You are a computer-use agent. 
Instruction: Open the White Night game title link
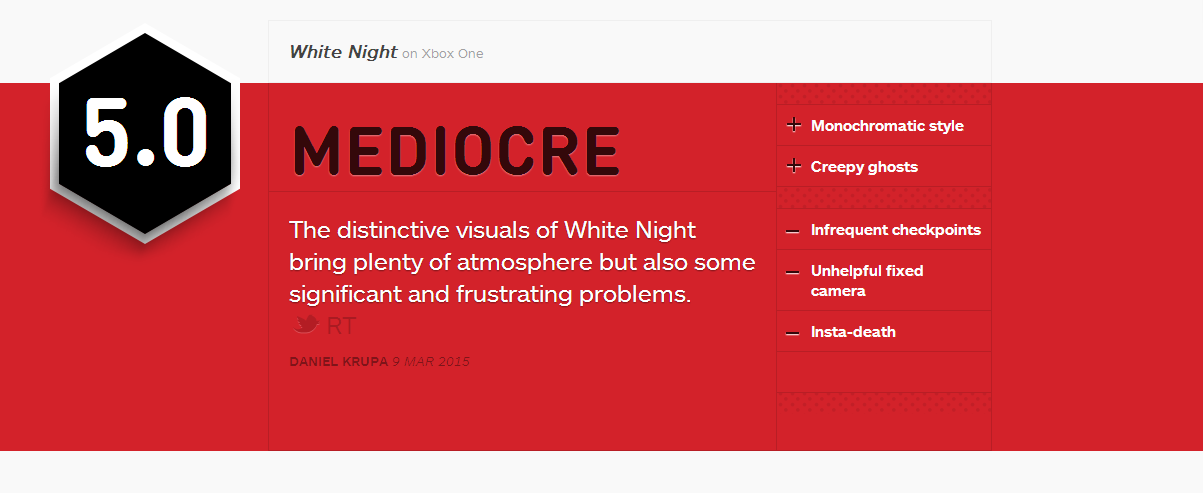click(x=343, y=52)
